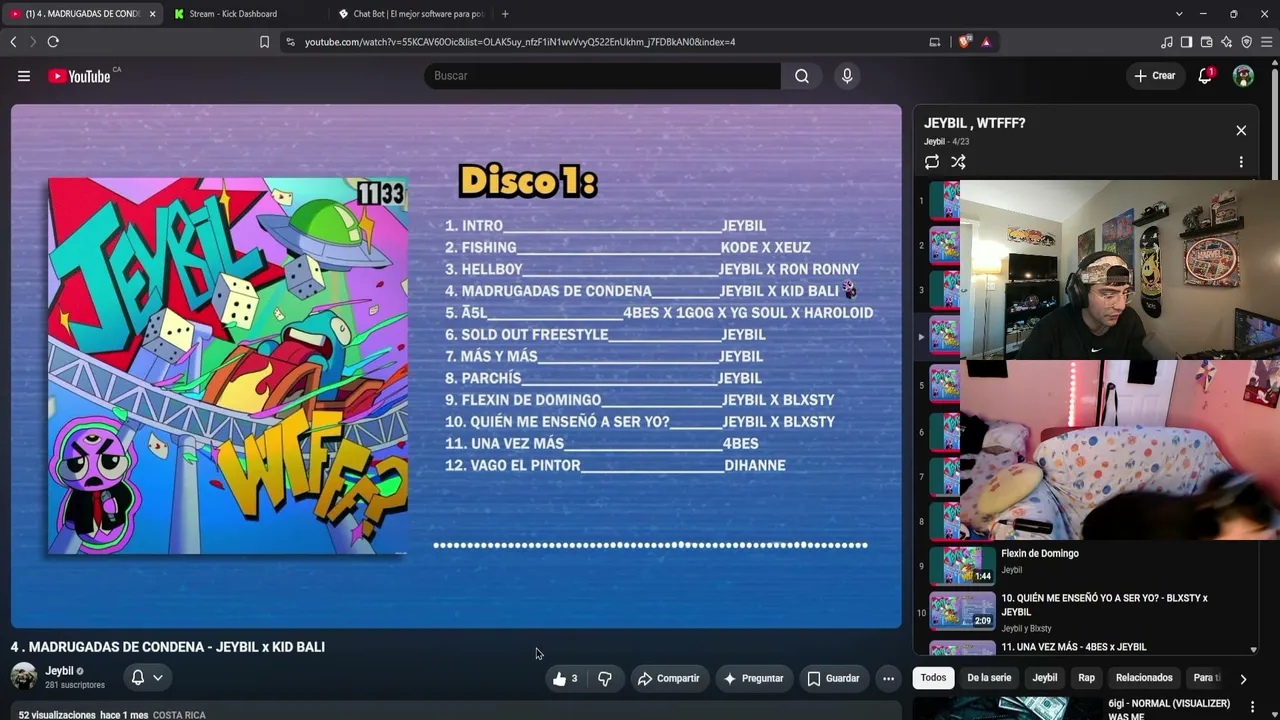Click the JEYBIL, WTFFF? playlist title
Screen dimensions: 1280x720
coord(974,123)
